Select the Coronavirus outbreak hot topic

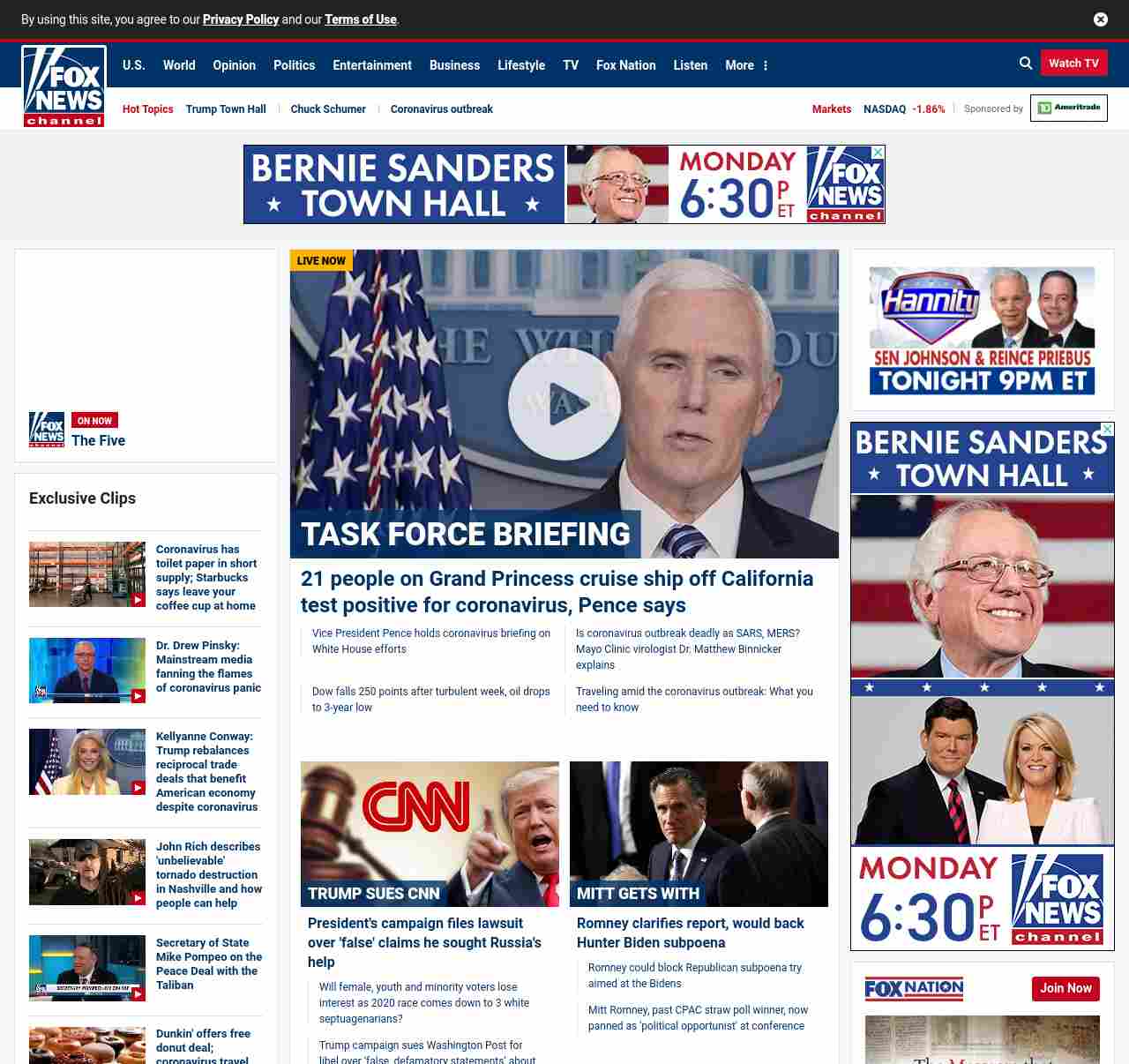tap(441, 109)
